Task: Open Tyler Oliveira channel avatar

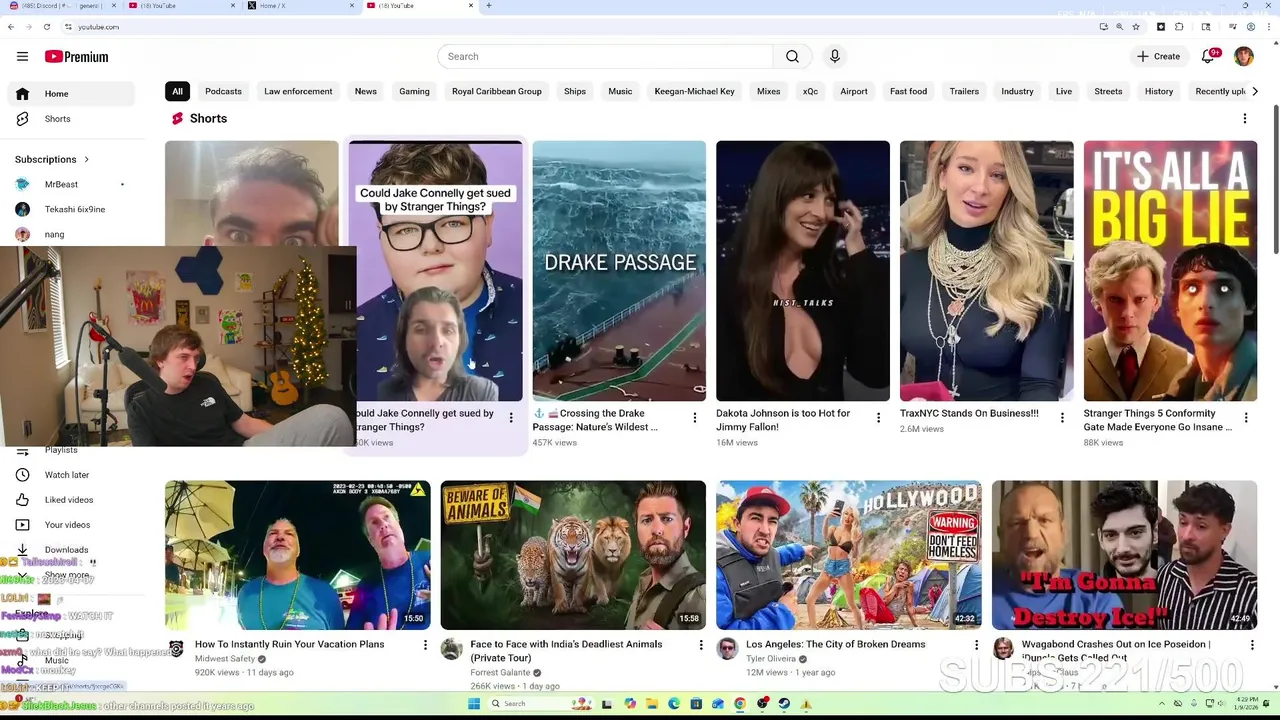Action: point(727,650)
